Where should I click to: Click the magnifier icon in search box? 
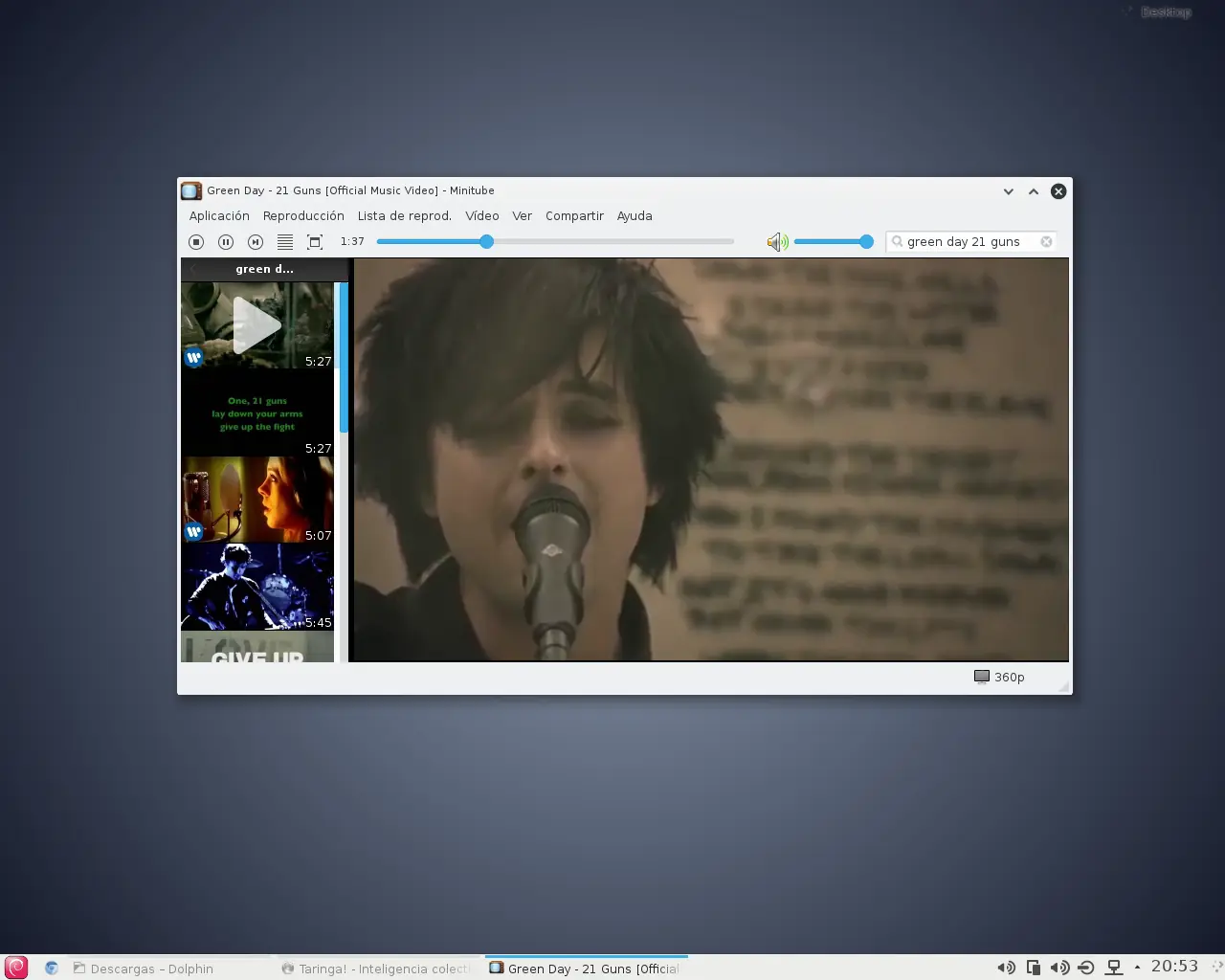[x=897, y=242]
